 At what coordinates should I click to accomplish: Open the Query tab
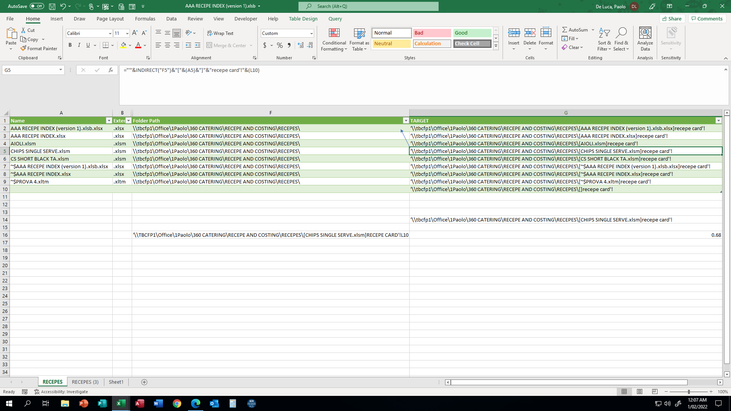pos(335,19)
